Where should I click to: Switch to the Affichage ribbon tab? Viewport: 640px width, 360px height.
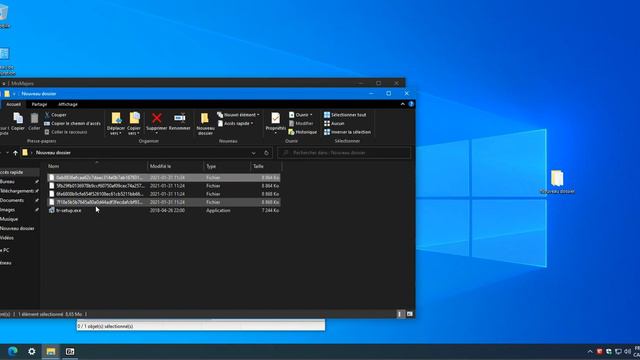pyautogui.click(x=68, y=104)
